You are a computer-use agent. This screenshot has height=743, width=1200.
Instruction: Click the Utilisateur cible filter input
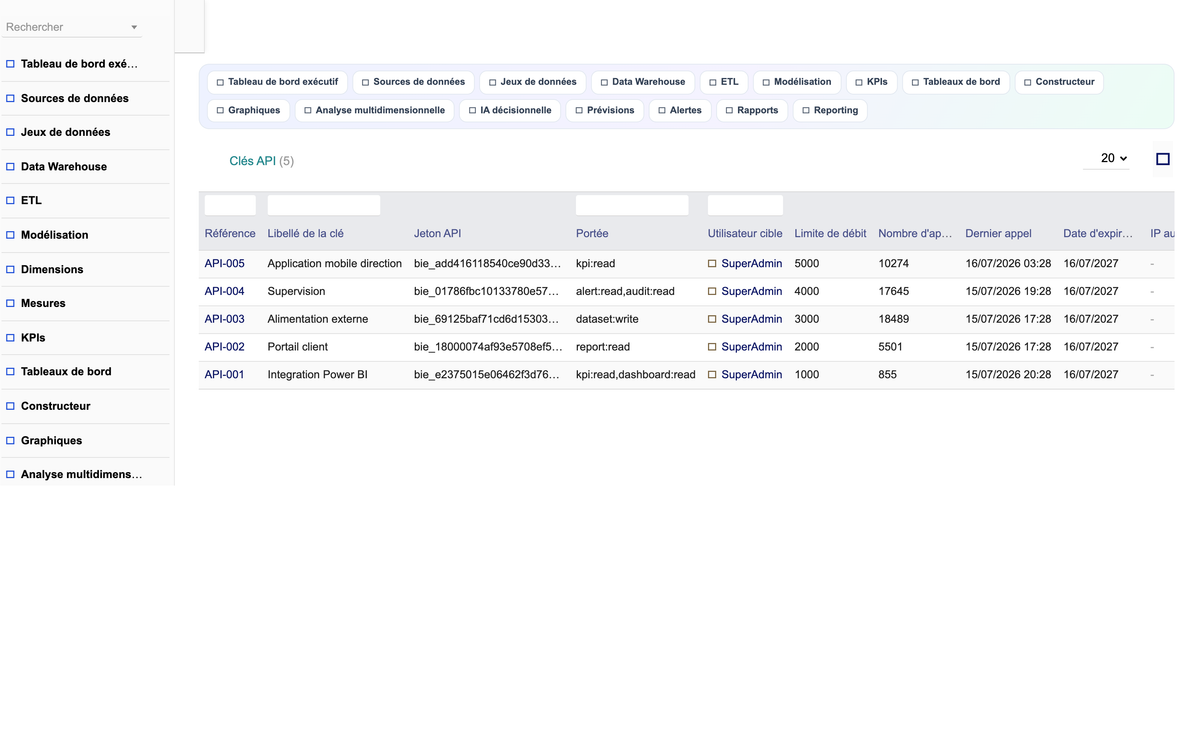745,205
